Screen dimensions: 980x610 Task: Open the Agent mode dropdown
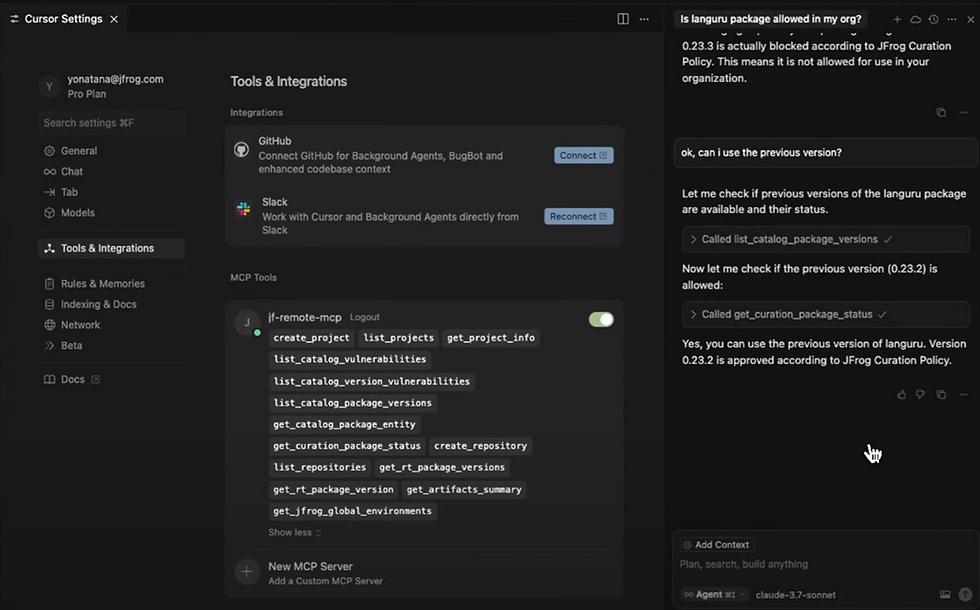(x=714, y=594)
